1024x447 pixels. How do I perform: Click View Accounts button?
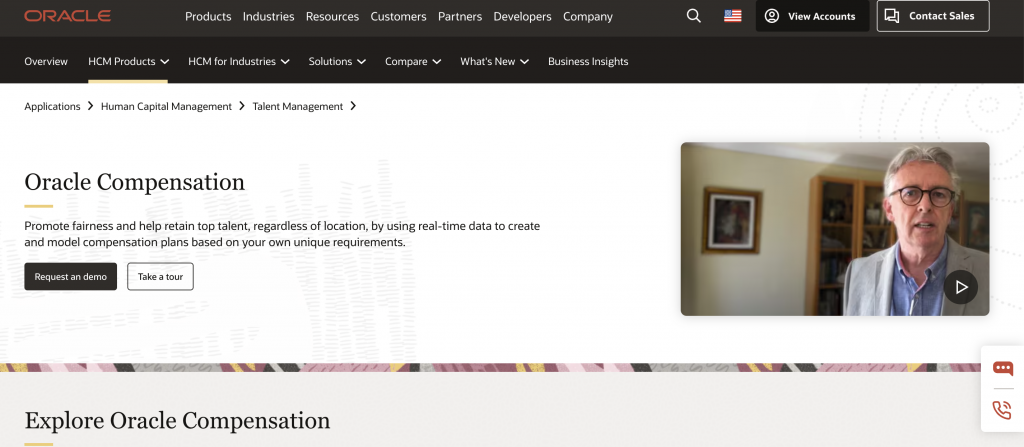tap(812, 16)
